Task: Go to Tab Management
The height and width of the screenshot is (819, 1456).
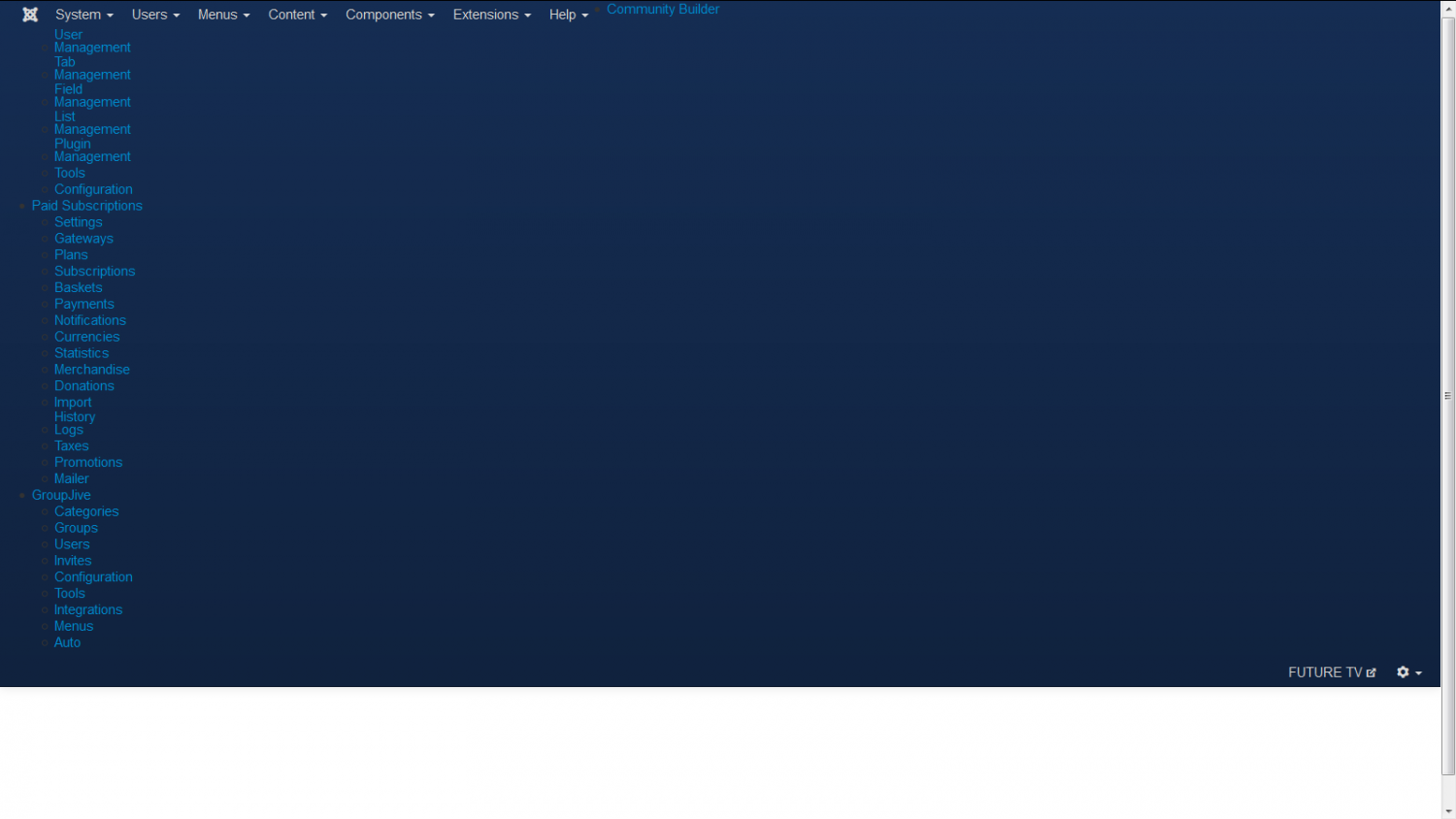Action: (x=92, y=68)
